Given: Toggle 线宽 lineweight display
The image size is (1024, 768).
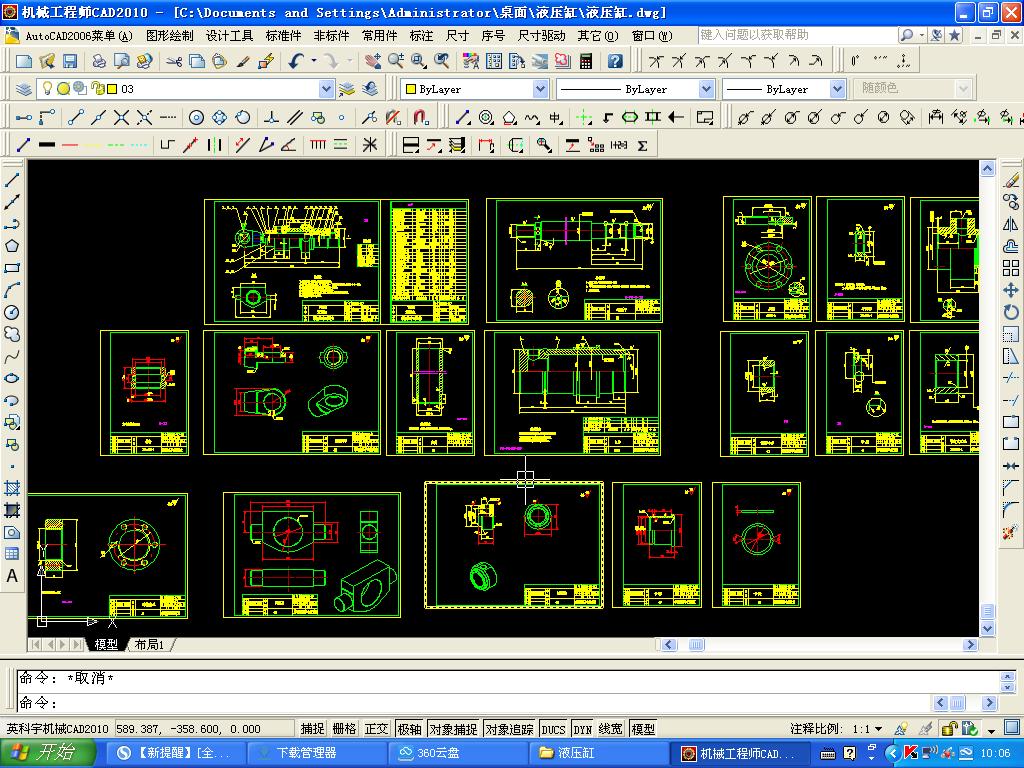Looking at the screenshot, I should click(611, 728).
